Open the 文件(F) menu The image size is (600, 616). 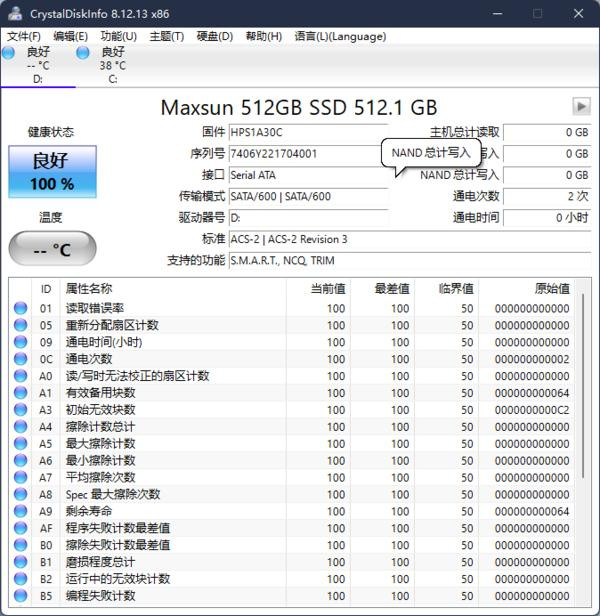coord(24,36)
